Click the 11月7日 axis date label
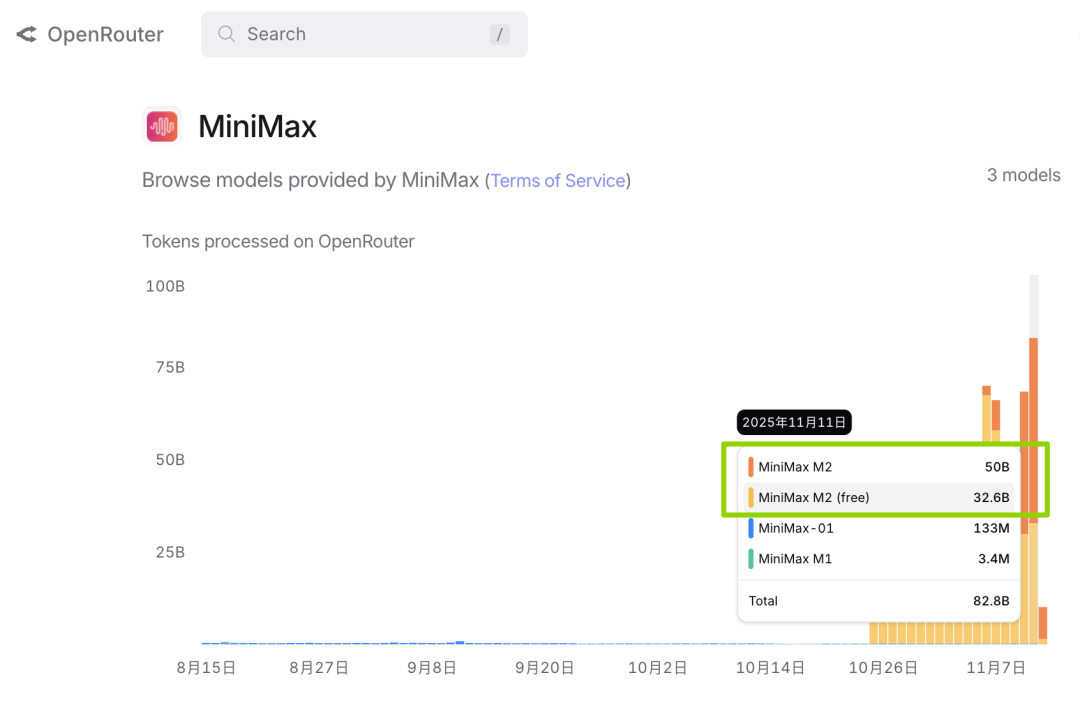 (x=995, y=668)
